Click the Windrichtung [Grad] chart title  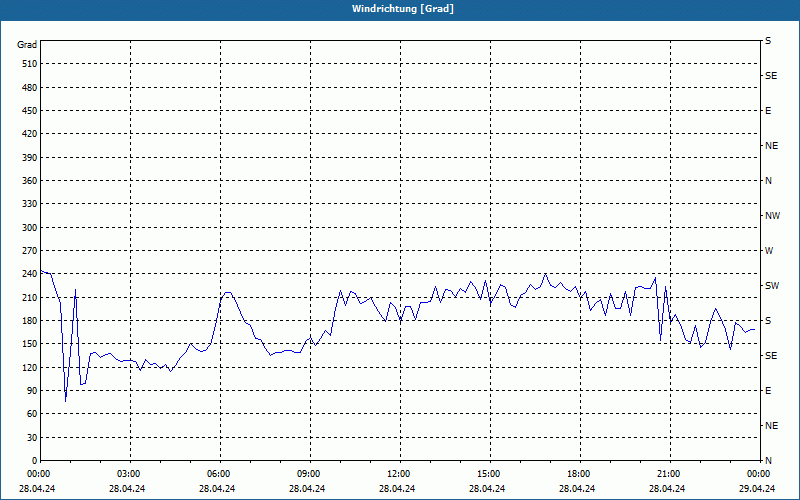pos(403,9)
